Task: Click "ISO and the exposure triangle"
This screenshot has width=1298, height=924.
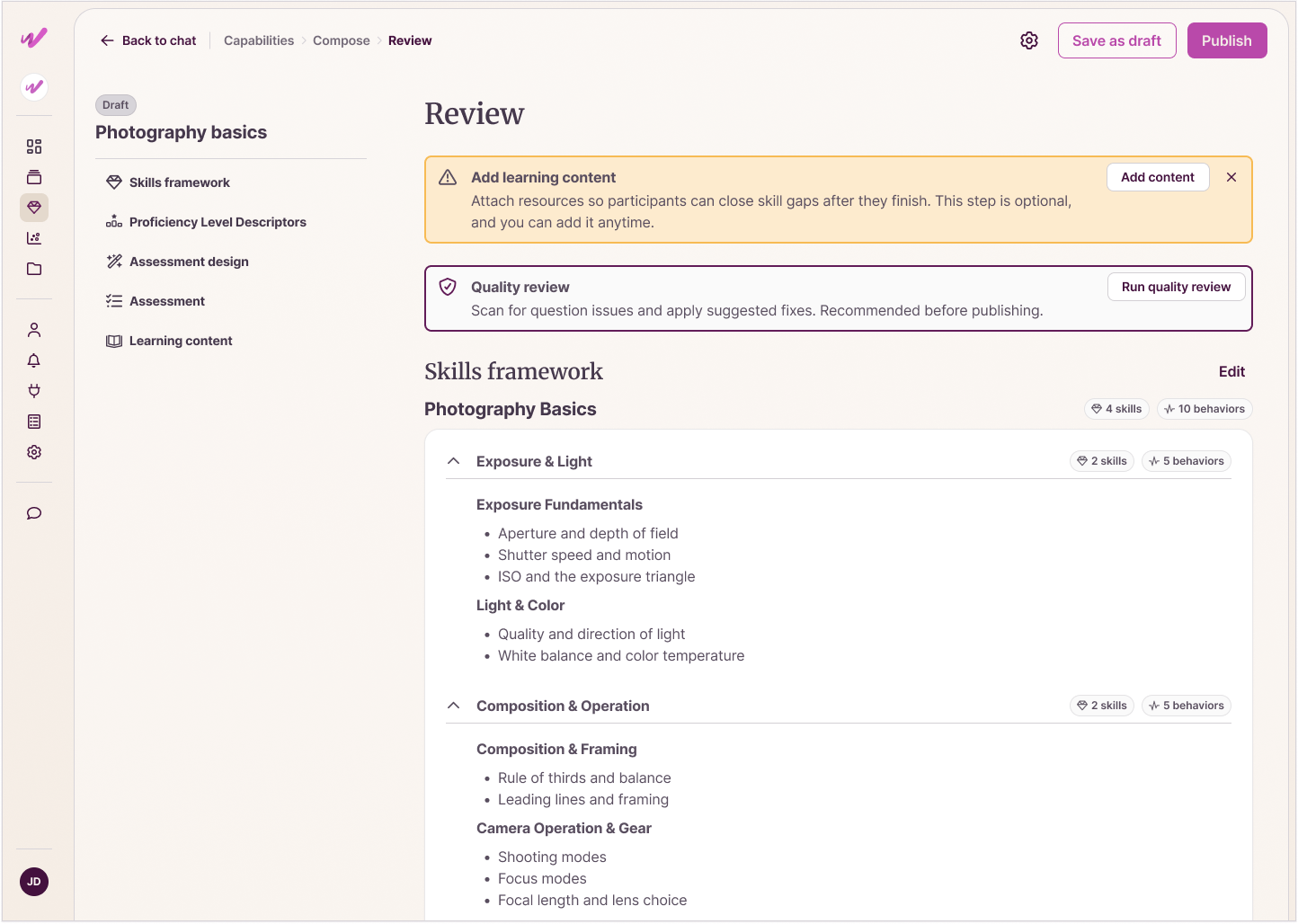Action: coord(596,576)
